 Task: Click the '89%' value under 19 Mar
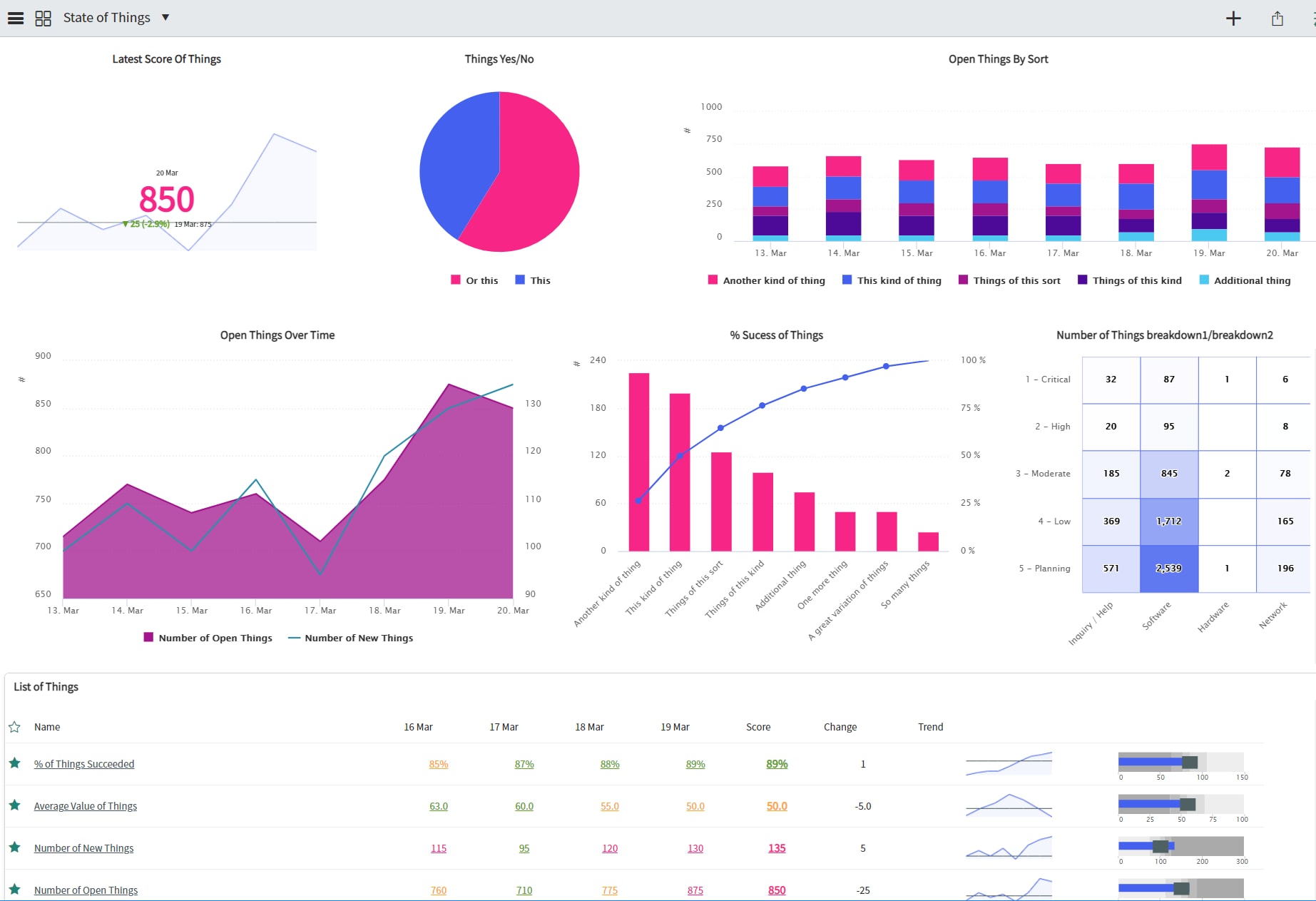click(695, 763)
